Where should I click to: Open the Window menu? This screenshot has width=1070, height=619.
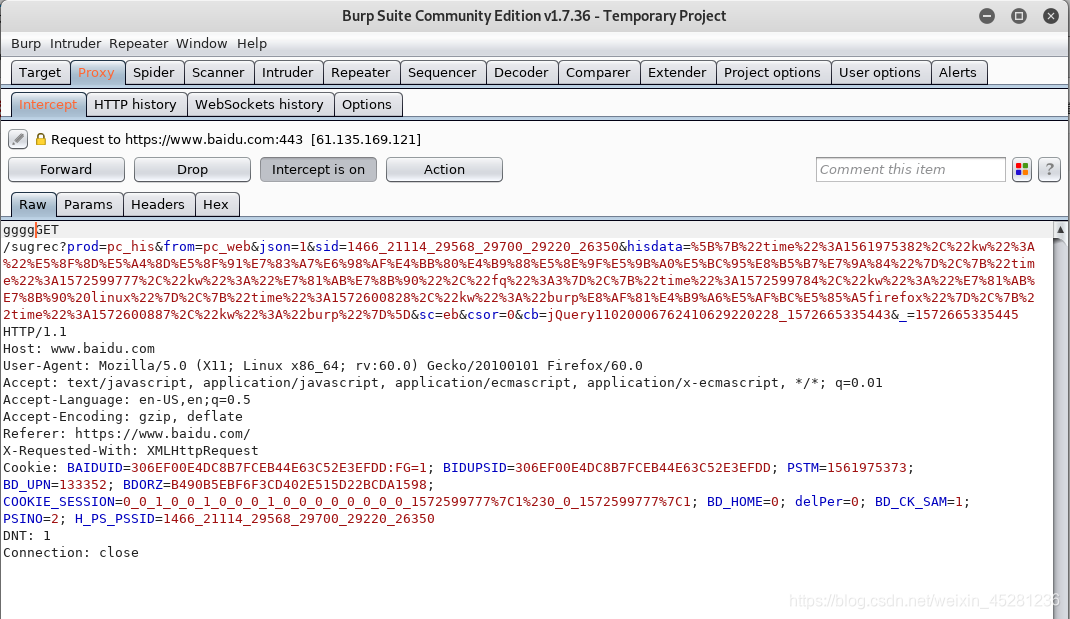tap(201, 44)
